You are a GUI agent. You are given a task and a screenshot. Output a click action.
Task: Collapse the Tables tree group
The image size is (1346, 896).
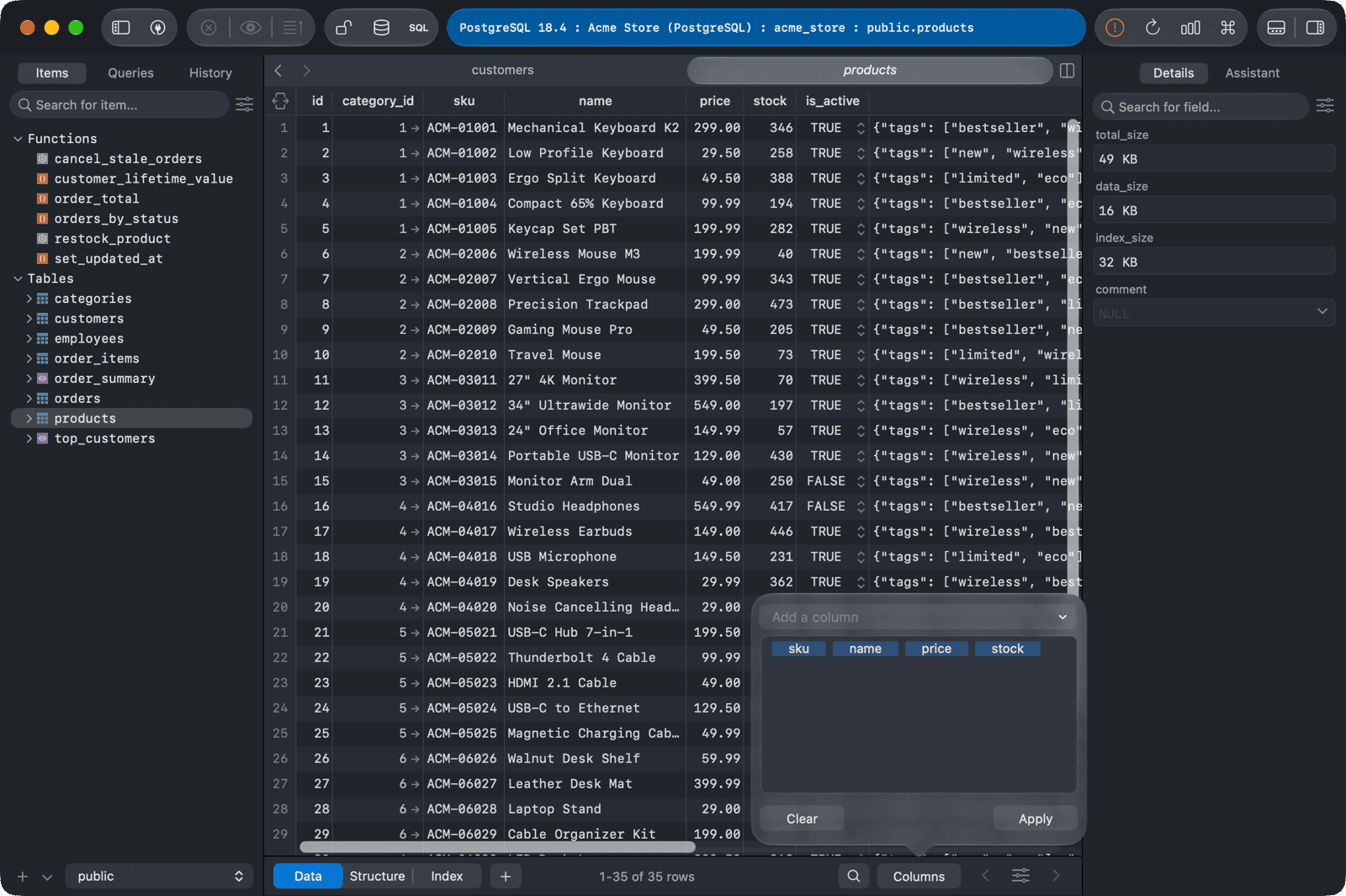18,278
